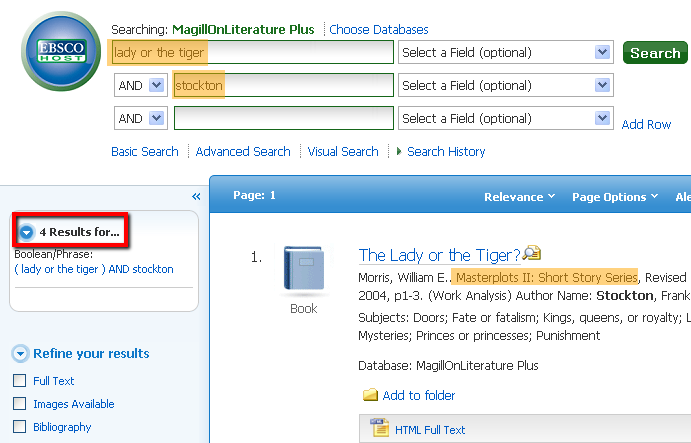Click the Page: 1 indicator
Screen dimensions: 691x443
(254, 195)
